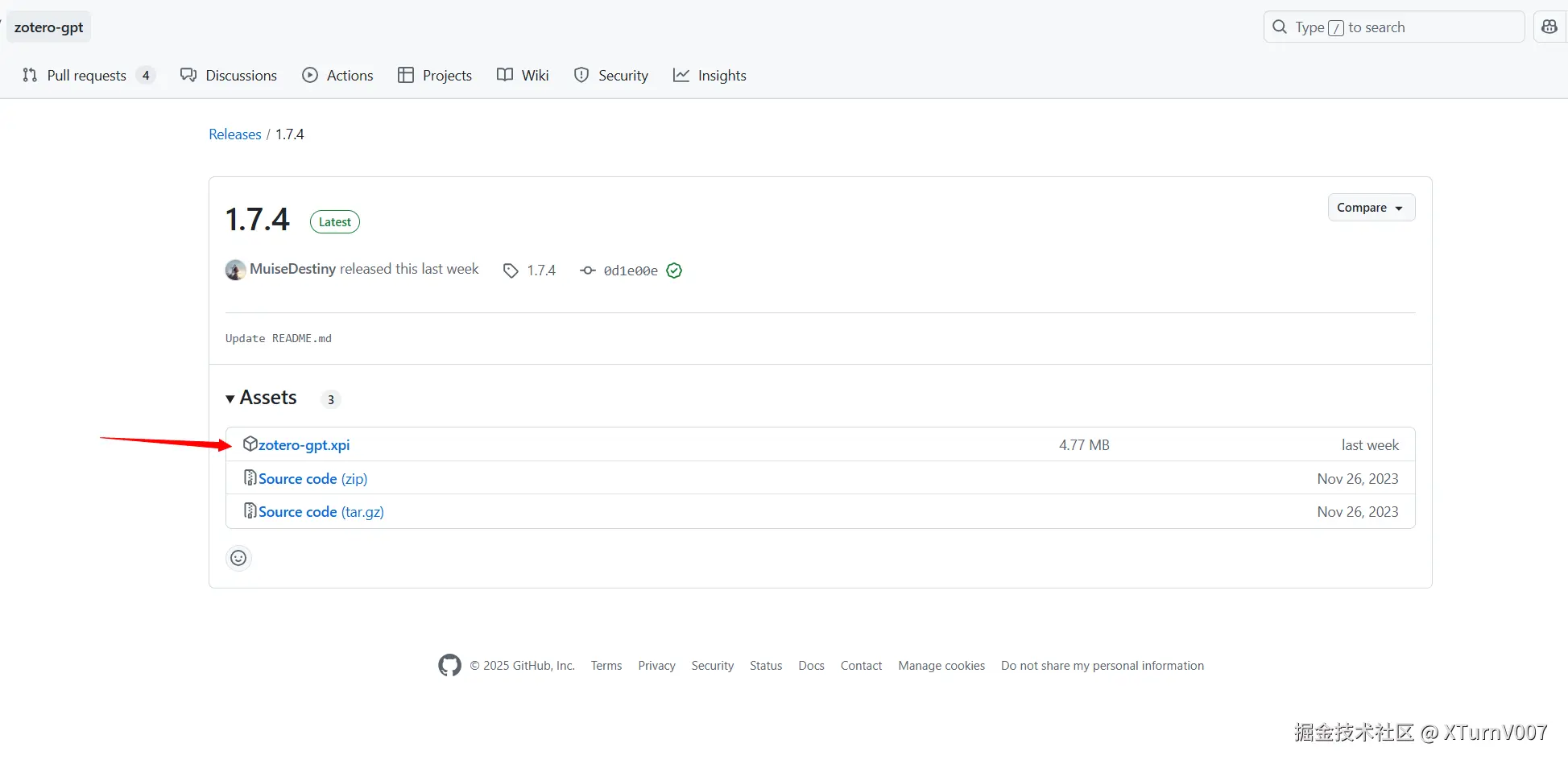Open the Docs footer link
Viewport: 1568px width, 764px height.
[x=812, y=666]
